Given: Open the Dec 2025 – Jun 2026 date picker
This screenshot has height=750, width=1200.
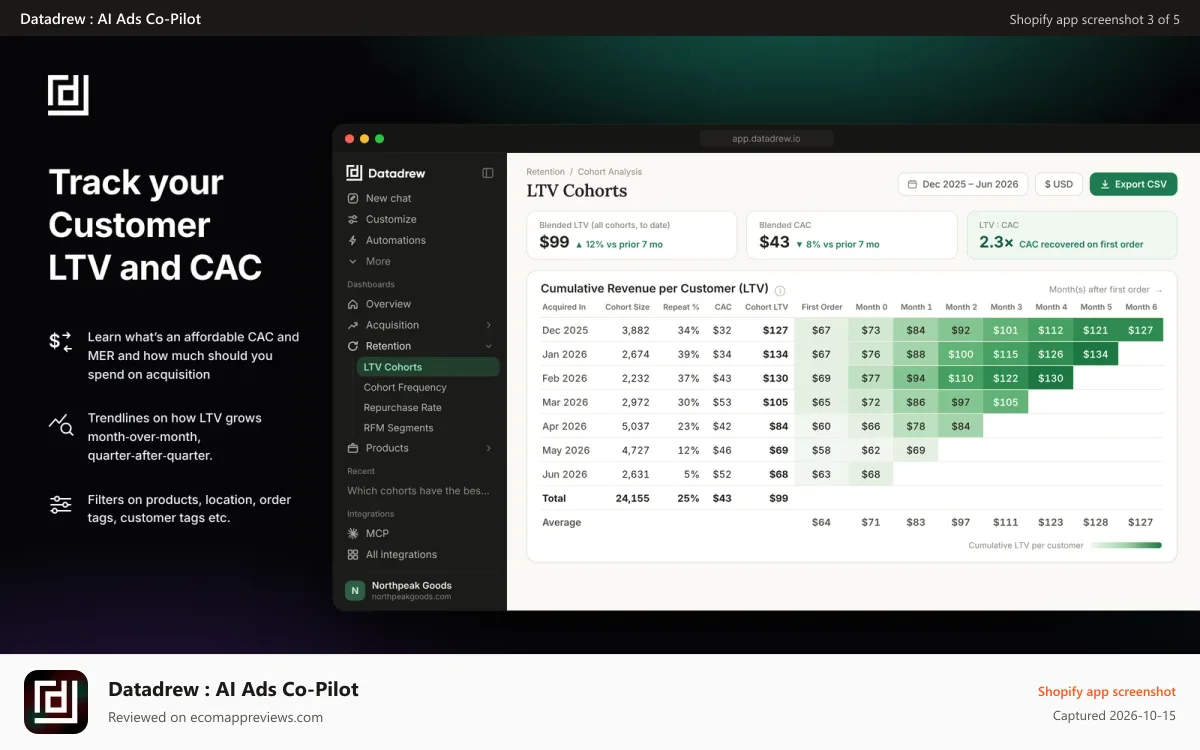Looking at the screenshot, I should (x=962, y=184).
